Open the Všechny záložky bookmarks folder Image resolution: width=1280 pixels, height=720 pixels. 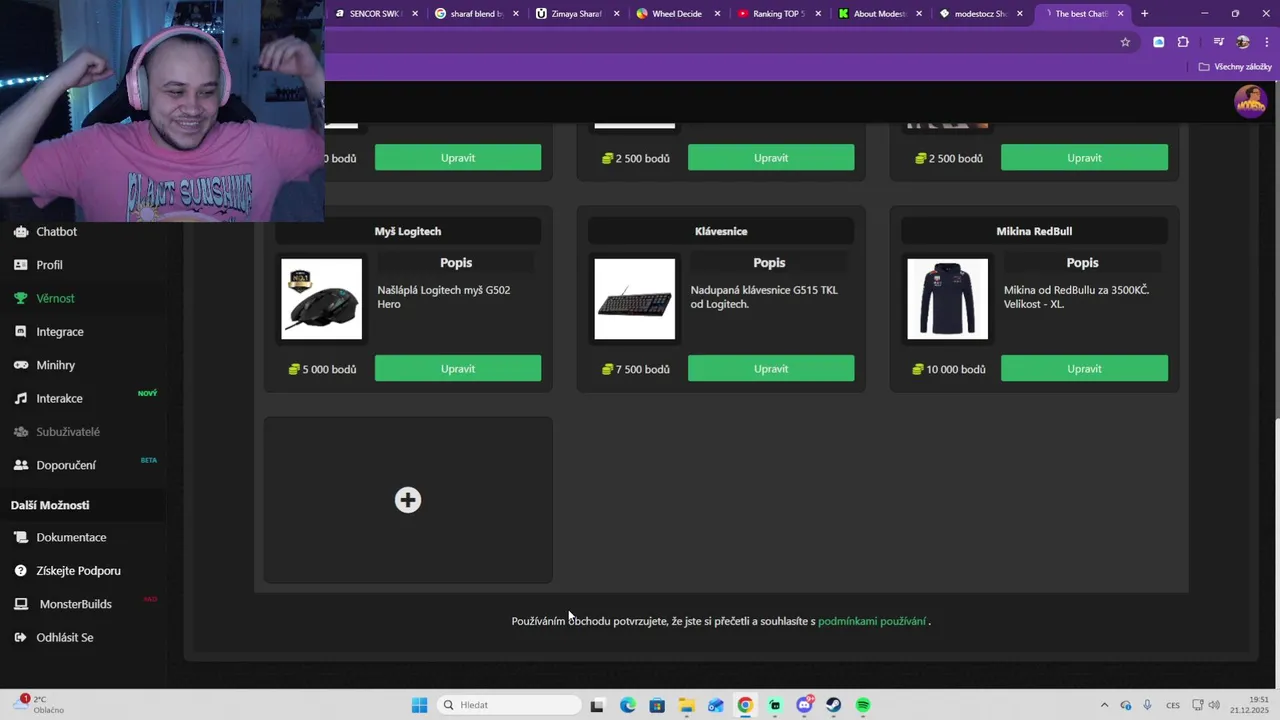[1235, 67]
